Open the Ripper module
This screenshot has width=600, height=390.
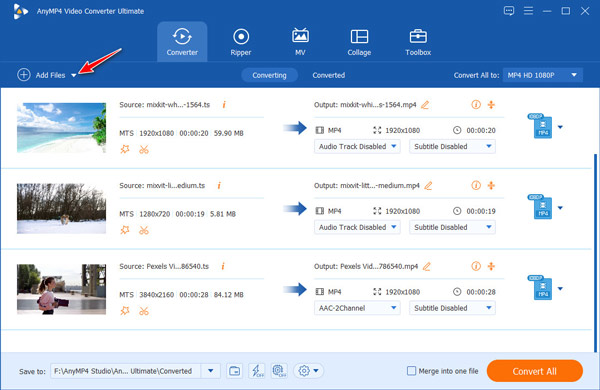coord(241,42)
